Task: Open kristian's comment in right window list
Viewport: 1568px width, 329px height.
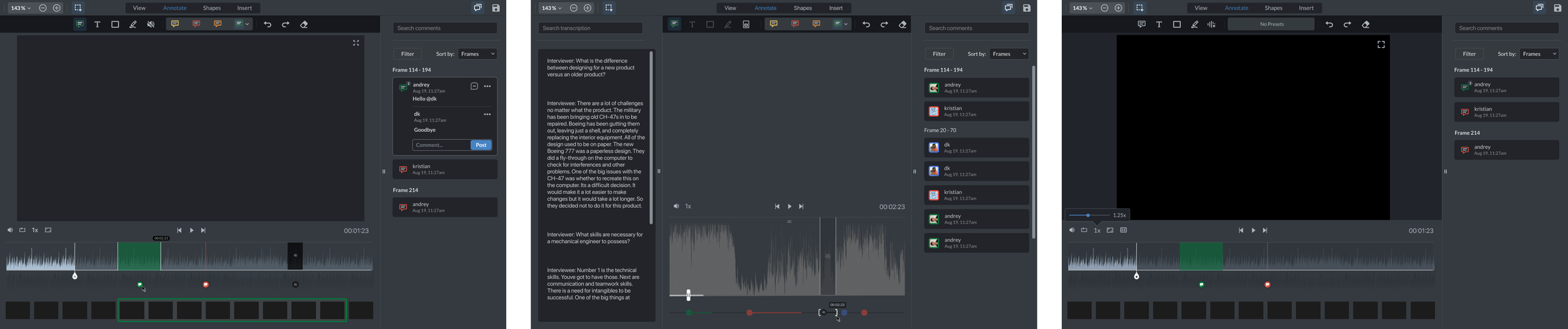Action: click(1507, 112)
